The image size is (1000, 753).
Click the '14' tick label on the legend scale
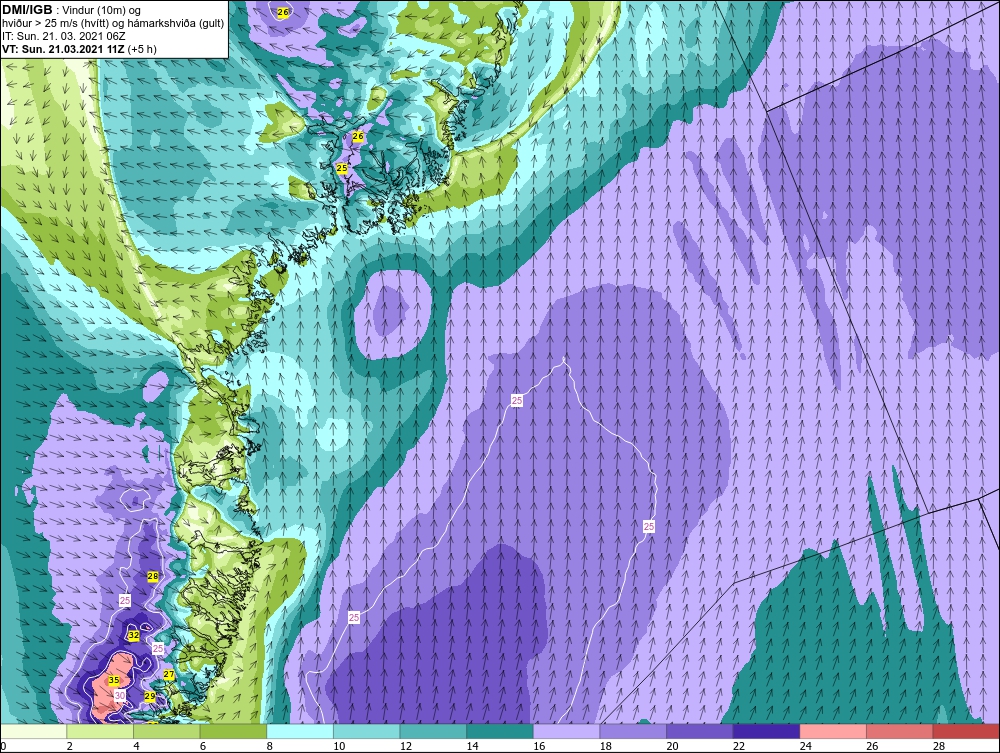point(473,746)
